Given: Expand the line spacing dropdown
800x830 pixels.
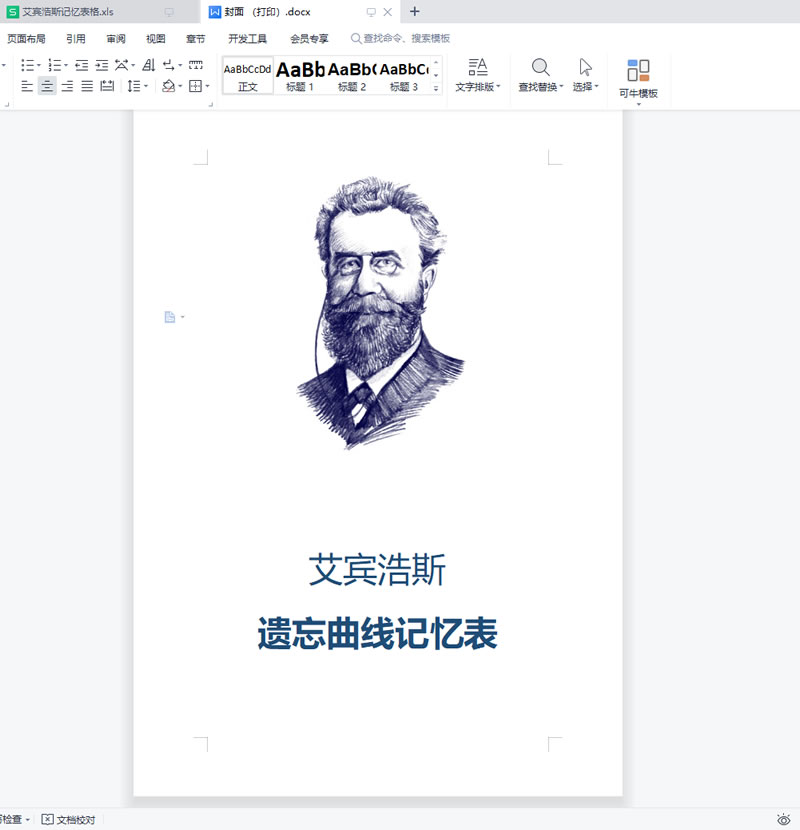Looking at the screenshot, I should click(x=146, y=87).
